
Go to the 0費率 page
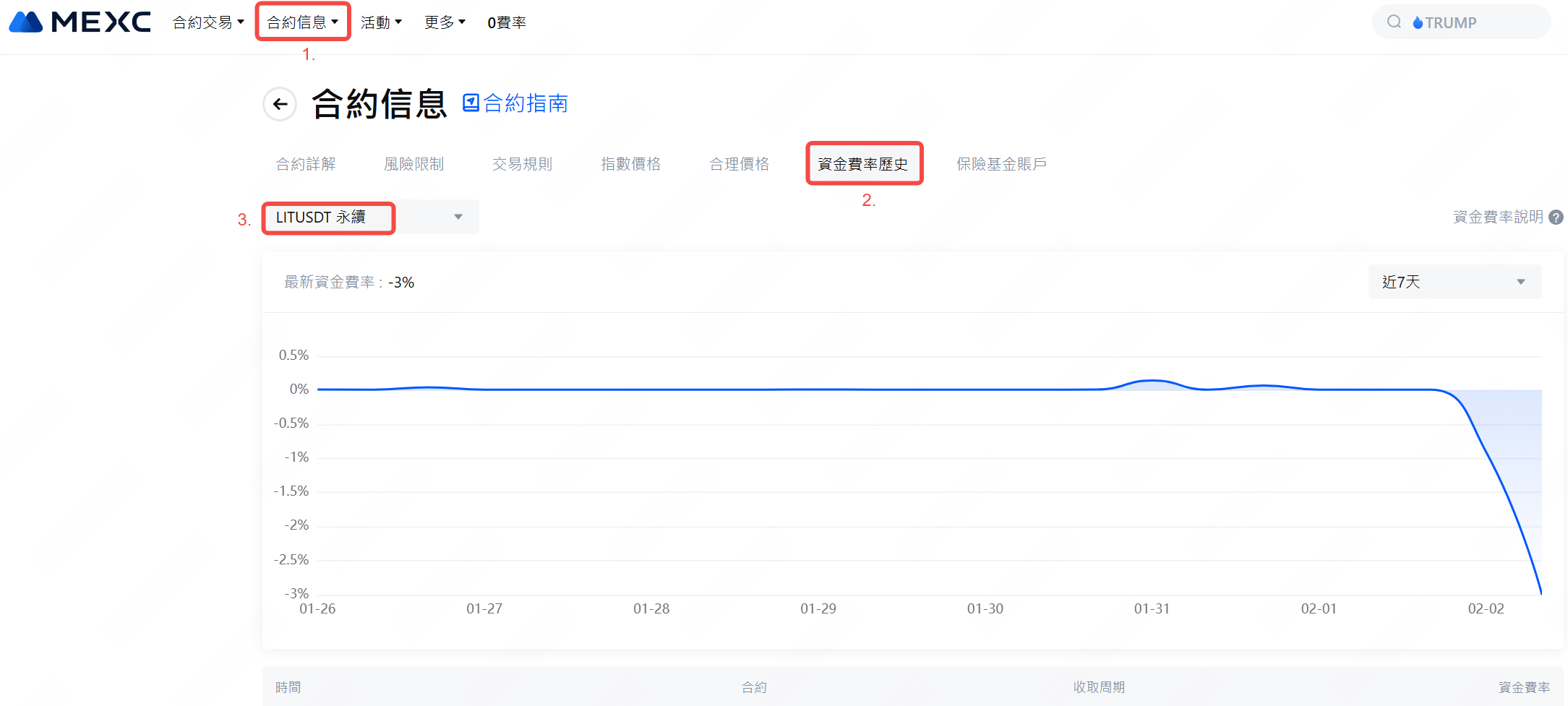507,22
